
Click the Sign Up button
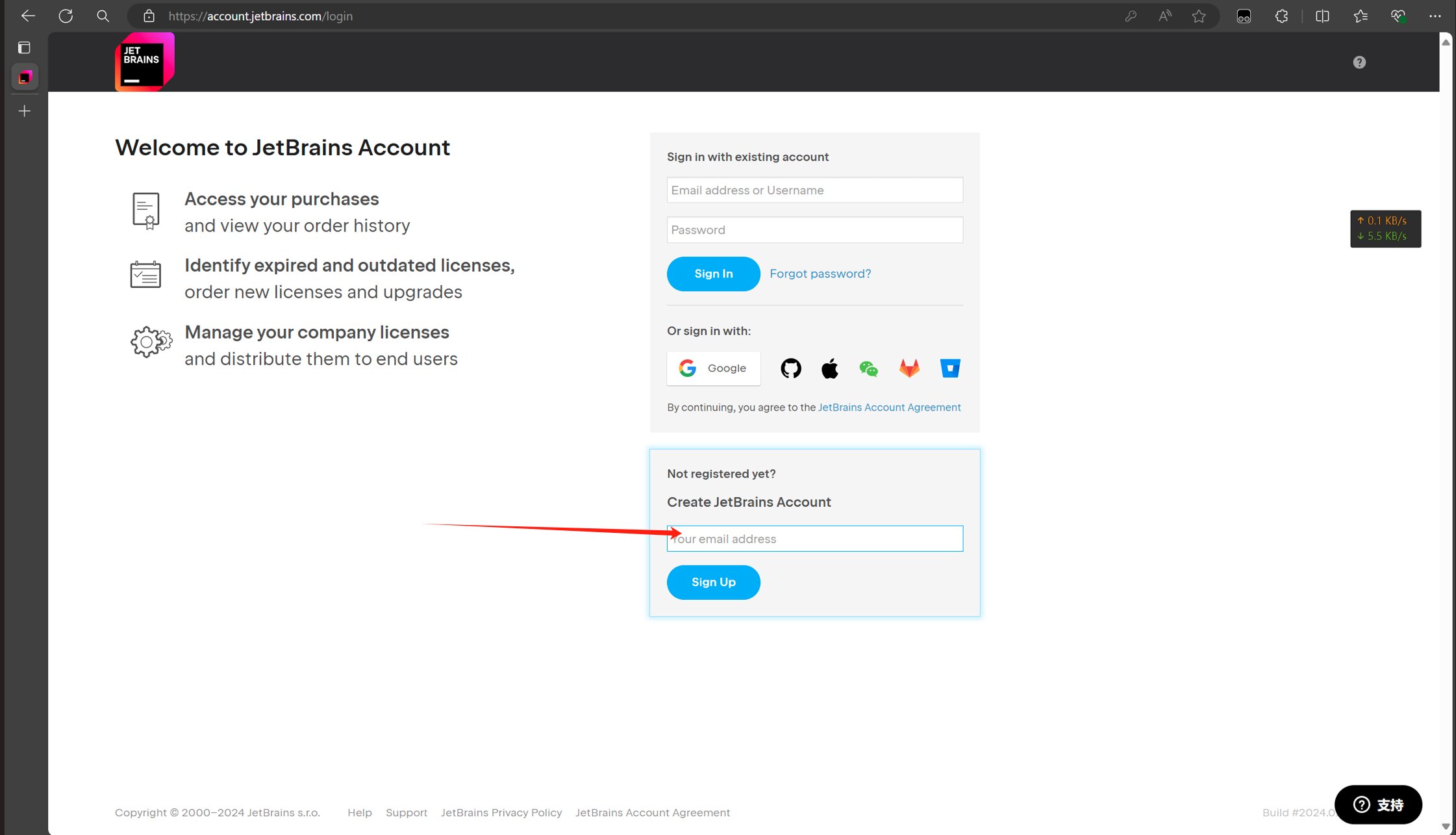[713, 582]
